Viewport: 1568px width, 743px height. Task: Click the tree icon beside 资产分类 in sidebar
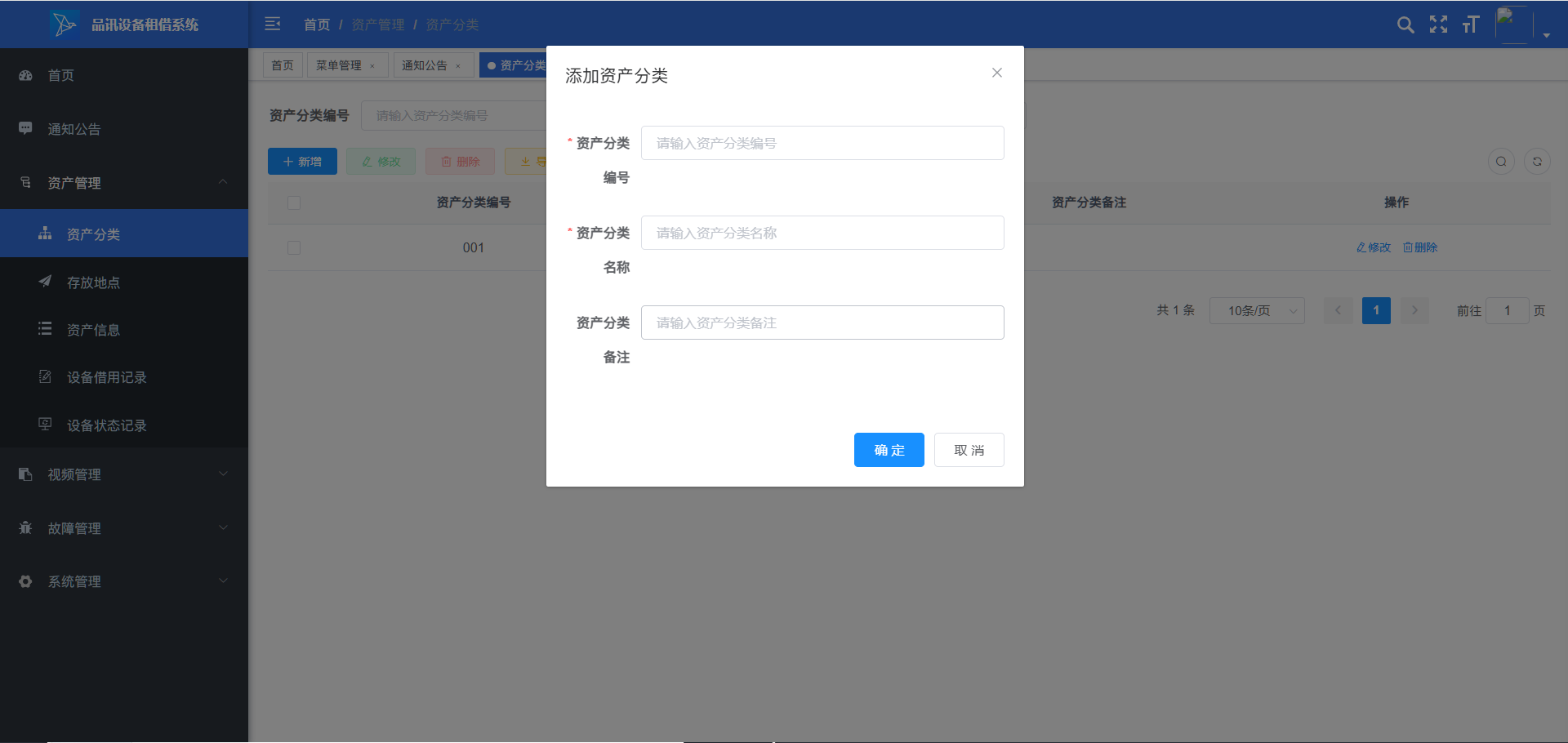click(x=45, y=234)
